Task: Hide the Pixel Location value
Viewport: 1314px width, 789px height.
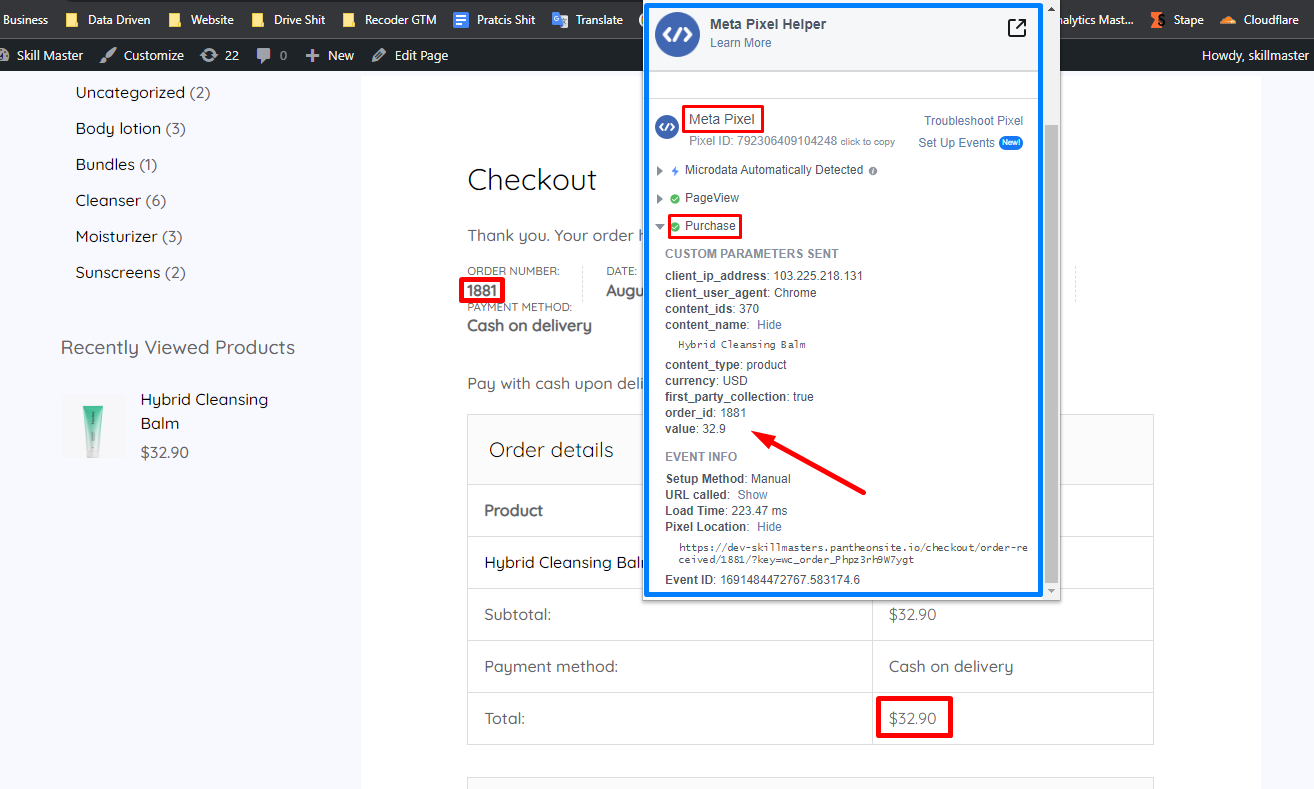Action: [769, 527]
